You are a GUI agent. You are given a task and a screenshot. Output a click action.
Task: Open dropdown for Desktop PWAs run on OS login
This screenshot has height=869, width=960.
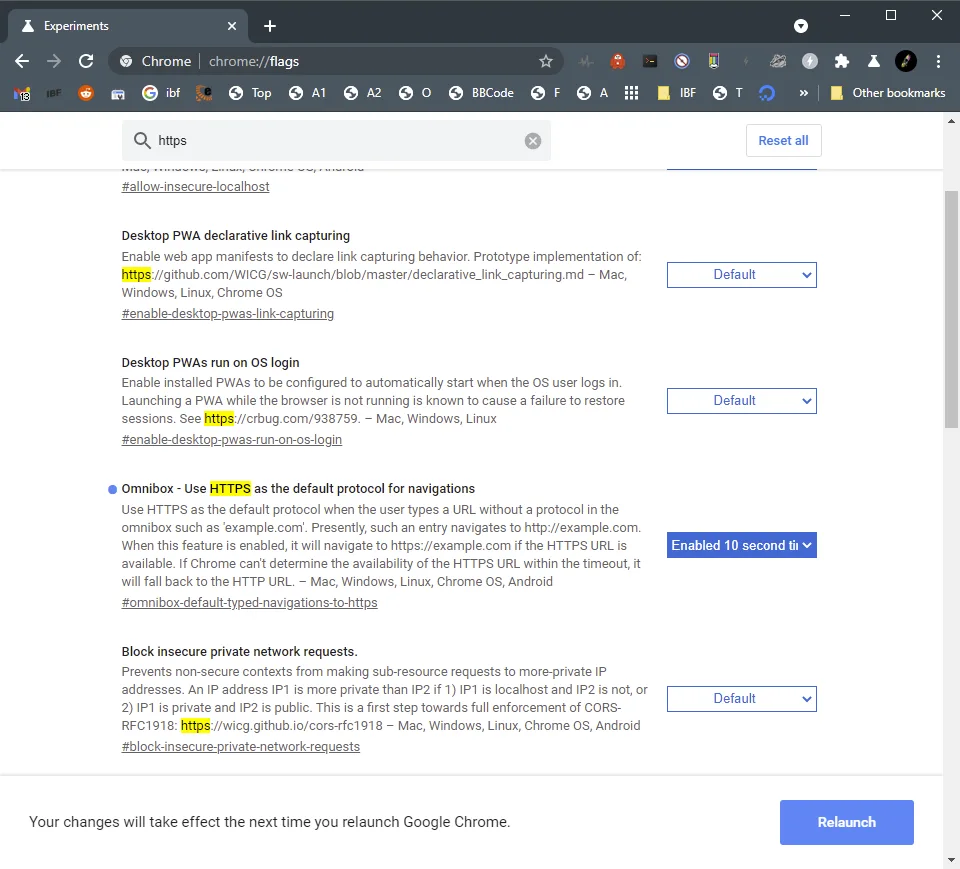click(x=741, y=401)
